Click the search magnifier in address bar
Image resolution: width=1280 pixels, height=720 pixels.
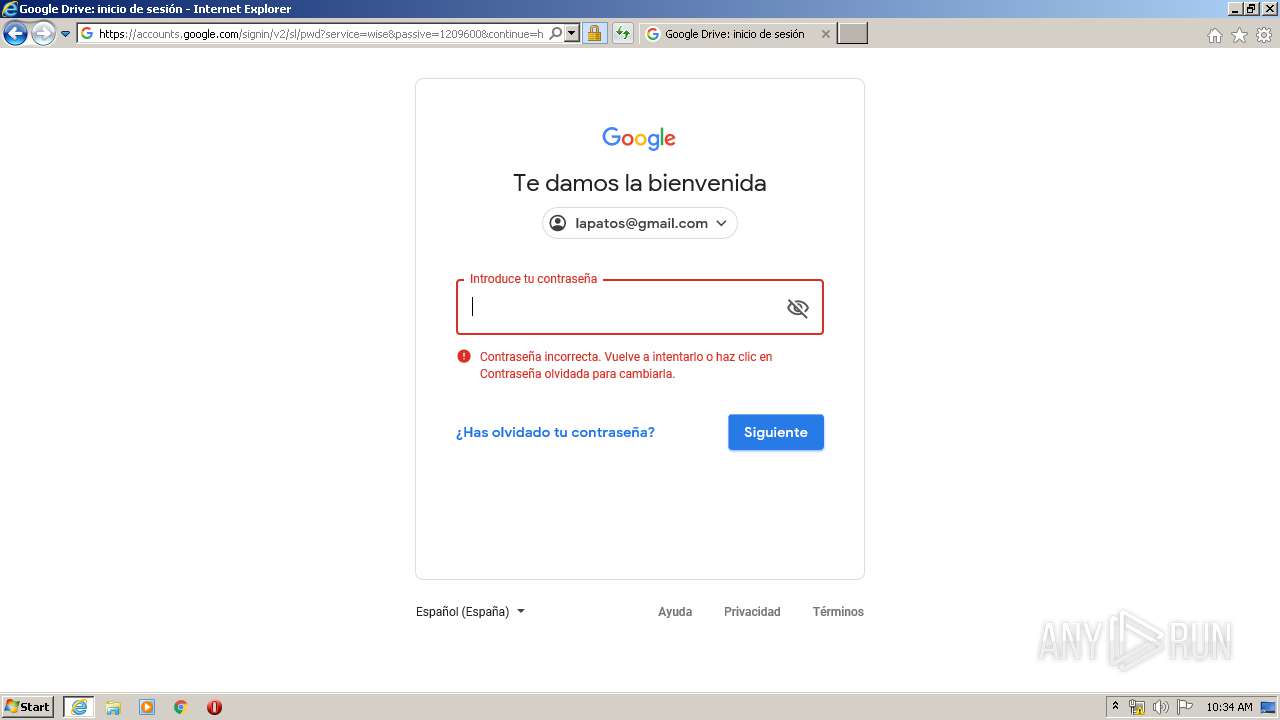tap(556, 34)
